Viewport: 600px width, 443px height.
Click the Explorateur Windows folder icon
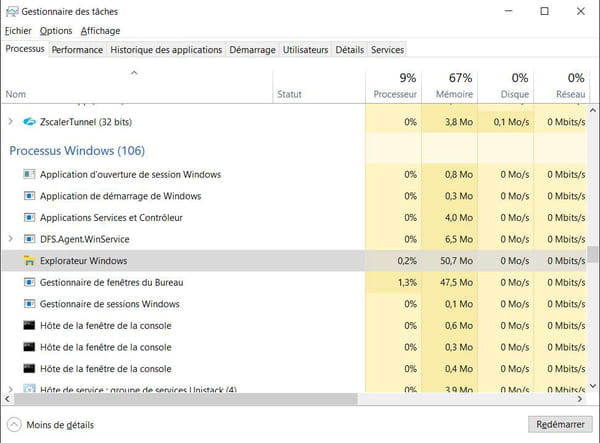(29, 261)
